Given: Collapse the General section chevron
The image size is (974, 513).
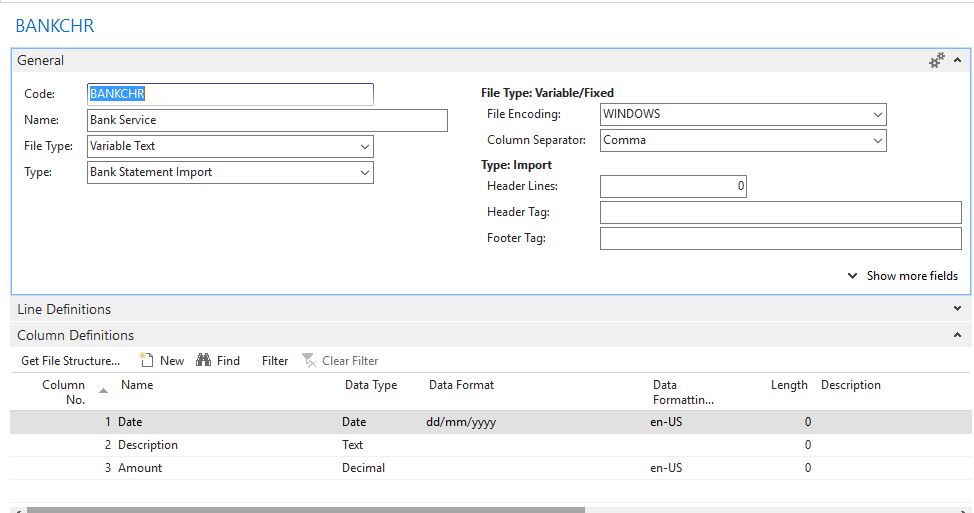Looking at the screenshot, I should click(957, 60).
